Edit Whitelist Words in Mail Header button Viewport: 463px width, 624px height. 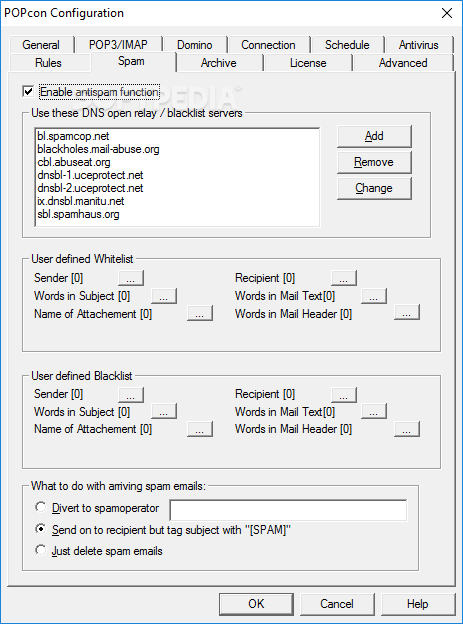tap(407, 313)
